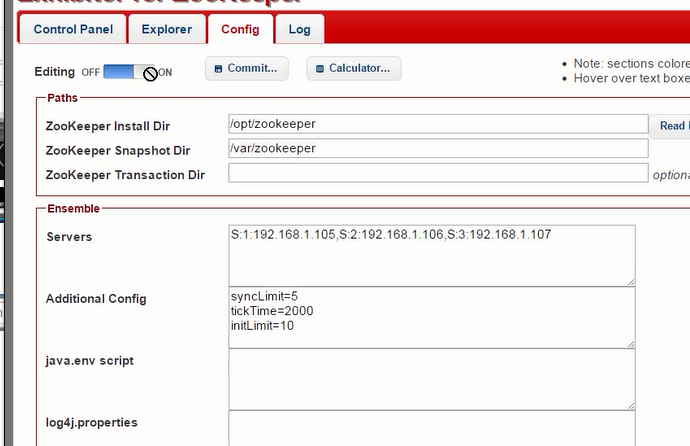Screen dimensions: 690x446
Task: Click the ZooKeeper Install Dir label
Action: click(108, 126)
